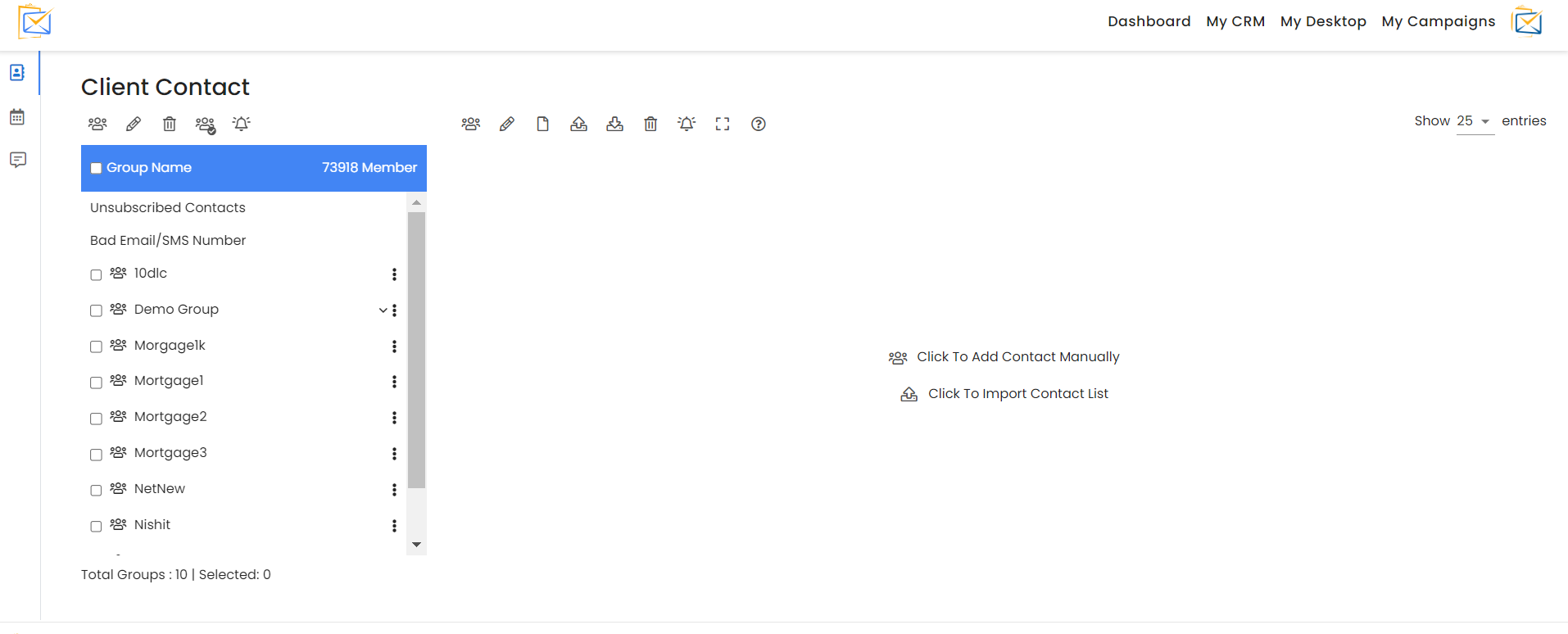Open the chat messages sidebar icon
Image resolution: width=1568 pixels, height=634 pixels.
tap(17, 160)
